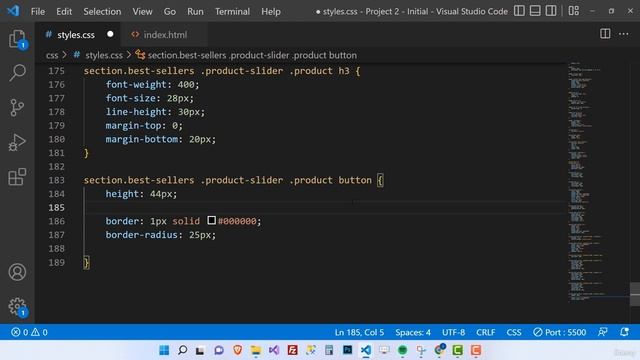Viewport: 640px width, 360px height.
Task: Open the Chat taskbar icon
Action: click(219, 350)
